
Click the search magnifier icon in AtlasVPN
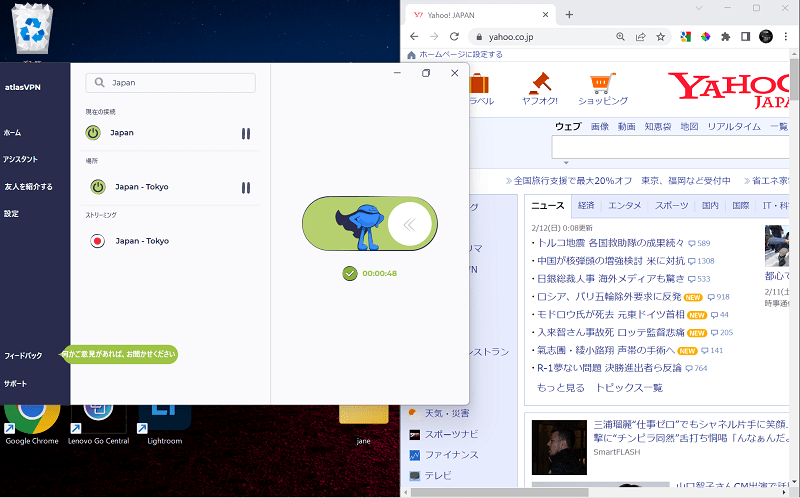click(x=99, y=82)
